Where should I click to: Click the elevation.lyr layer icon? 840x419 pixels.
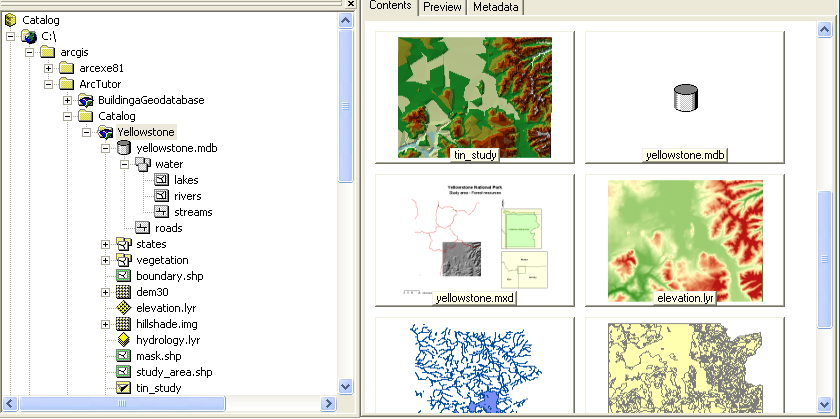pos(124,308)
